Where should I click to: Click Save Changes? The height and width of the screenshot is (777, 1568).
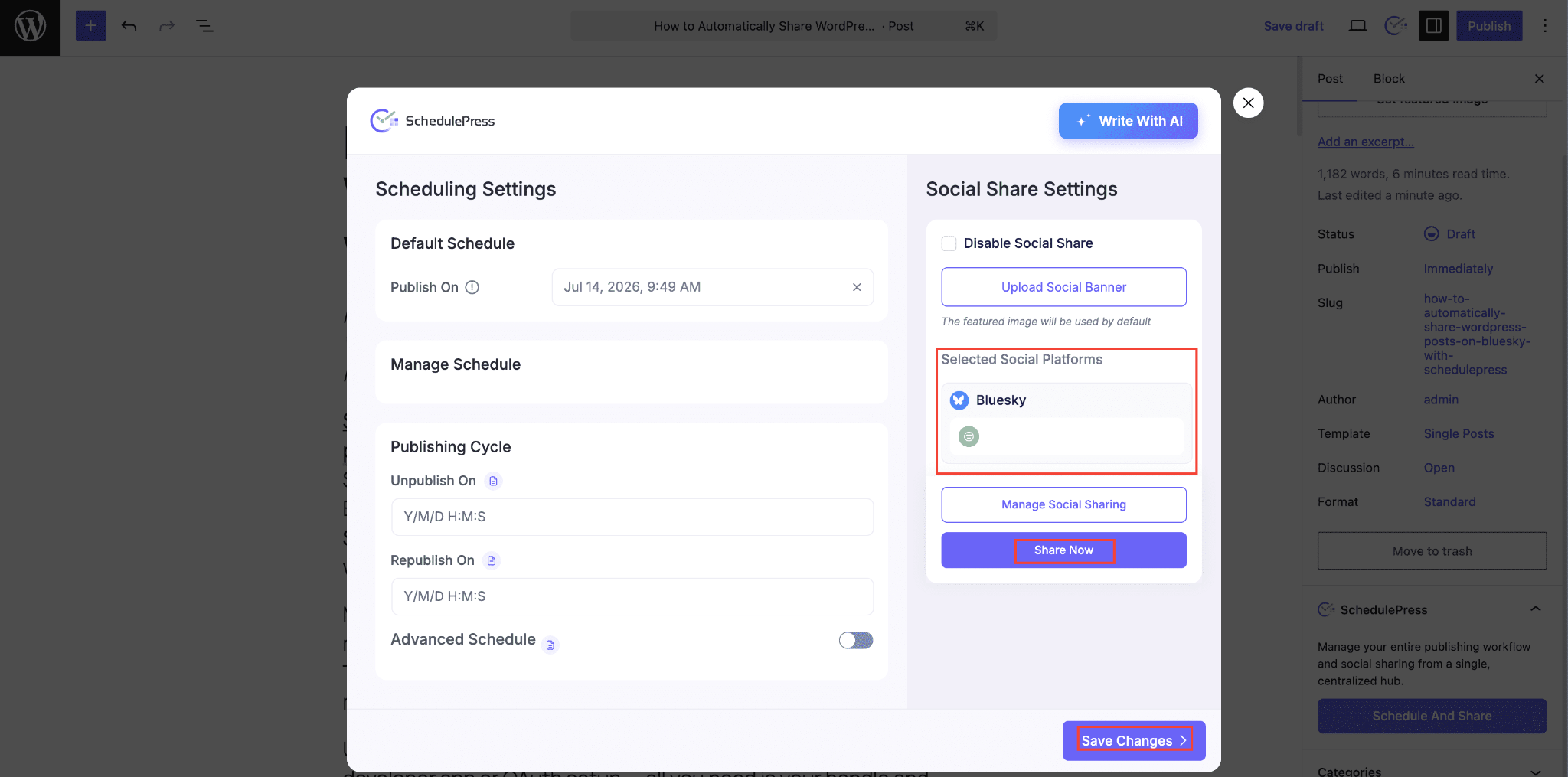tap(1134, 740)
